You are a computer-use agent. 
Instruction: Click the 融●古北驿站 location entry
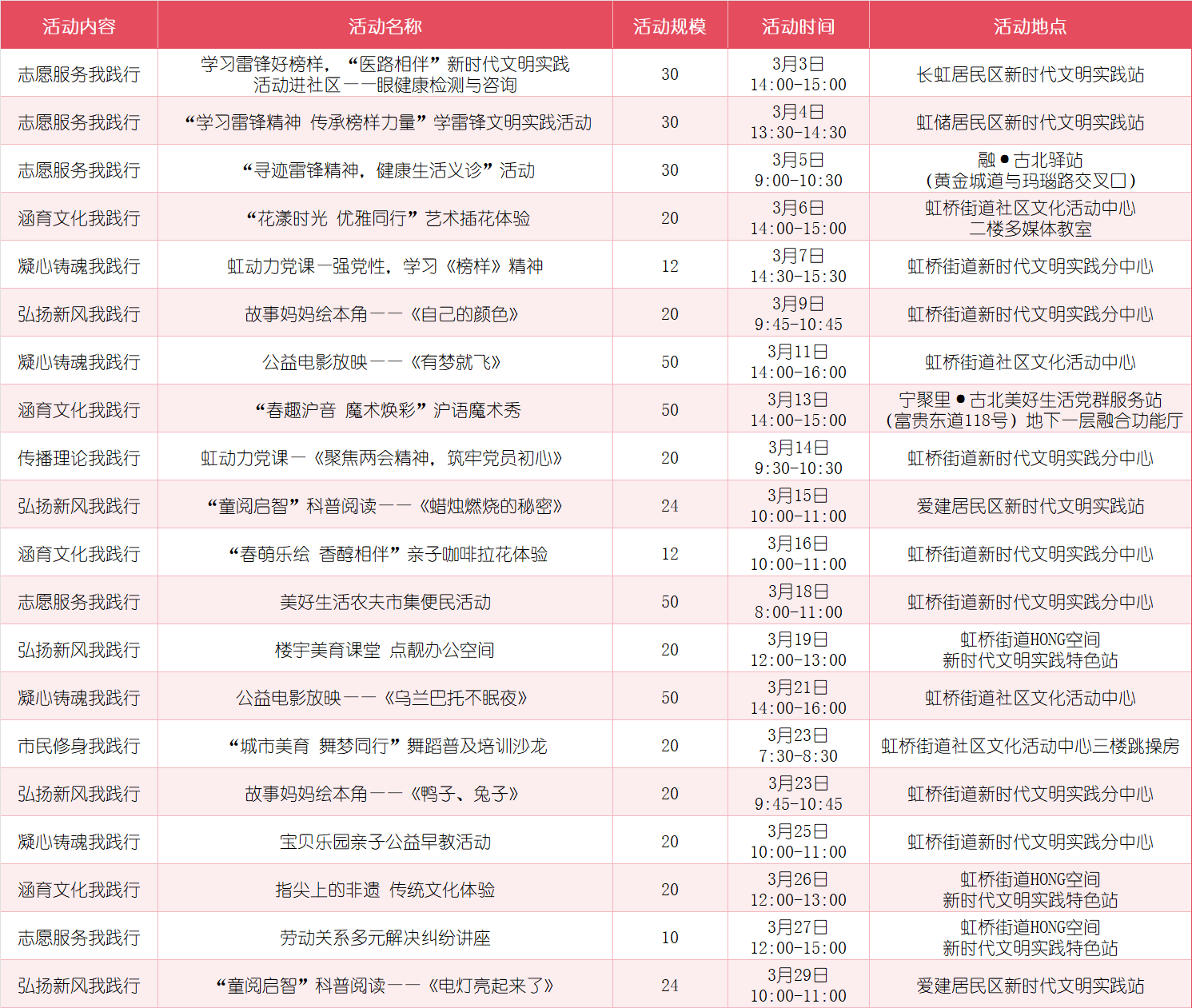click(x=1030, y=169)
